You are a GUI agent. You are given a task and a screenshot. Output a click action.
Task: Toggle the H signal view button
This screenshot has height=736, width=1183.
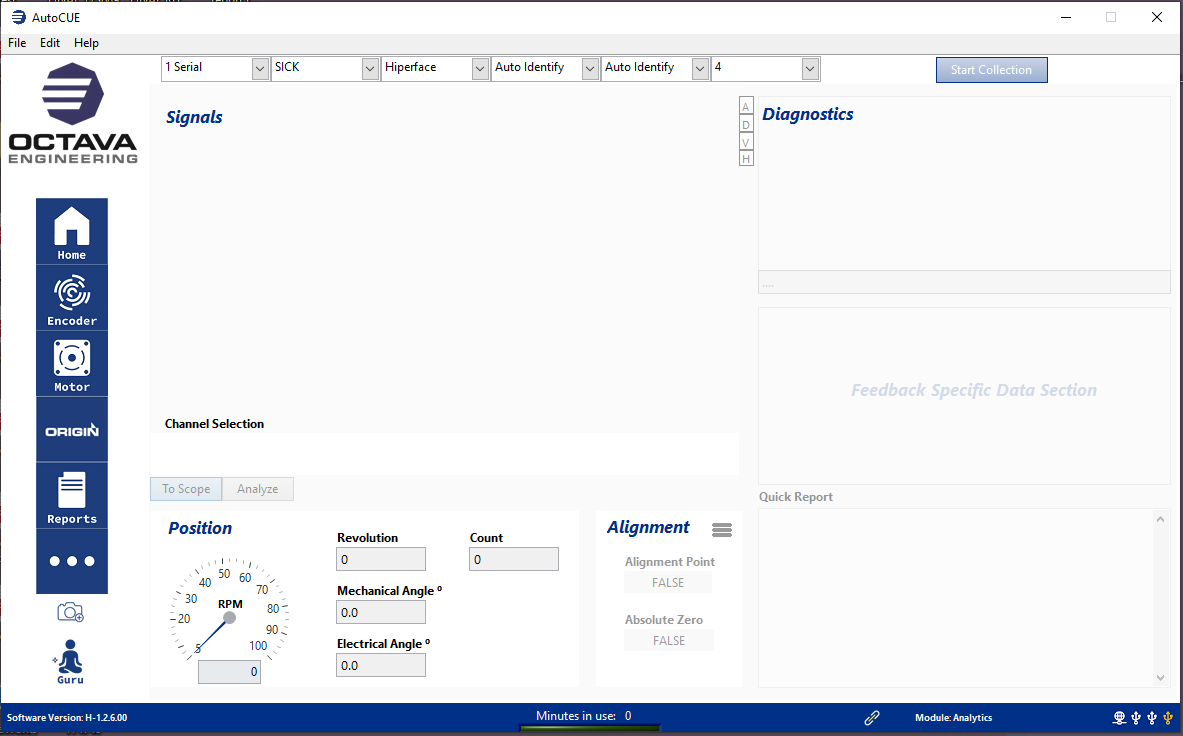pos(745,158)
